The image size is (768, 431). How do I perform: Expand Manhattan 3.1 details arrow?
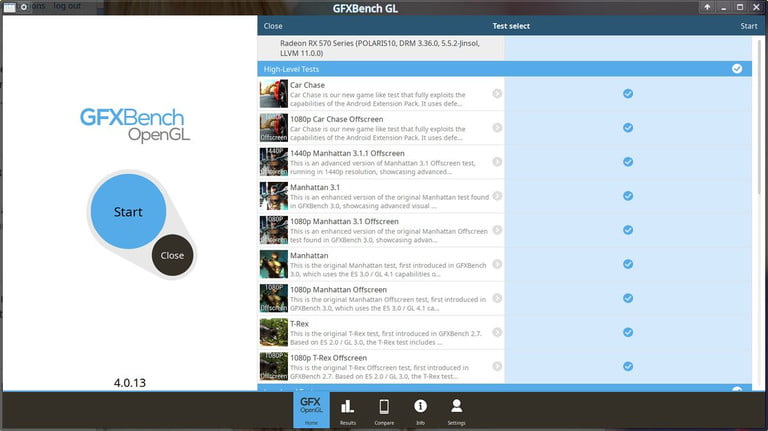(497, 196)
